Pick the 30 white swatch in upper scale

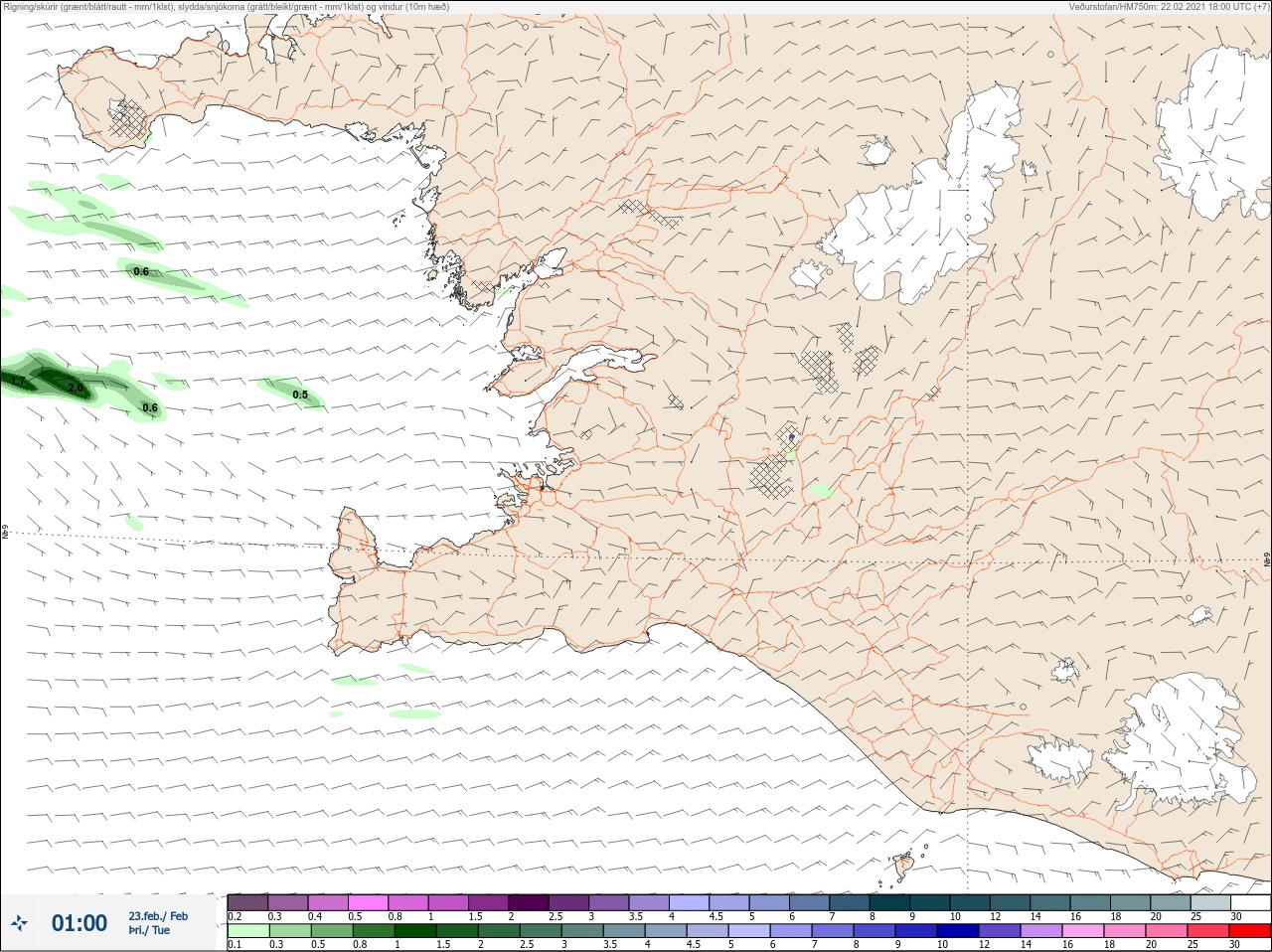1251,902
